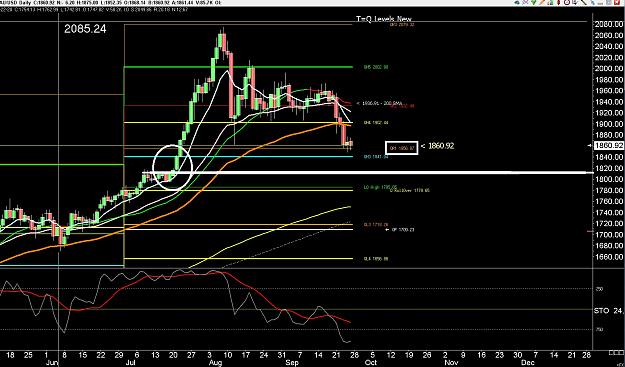Click the Sep month label on time axis

click(x=293, y=363)
